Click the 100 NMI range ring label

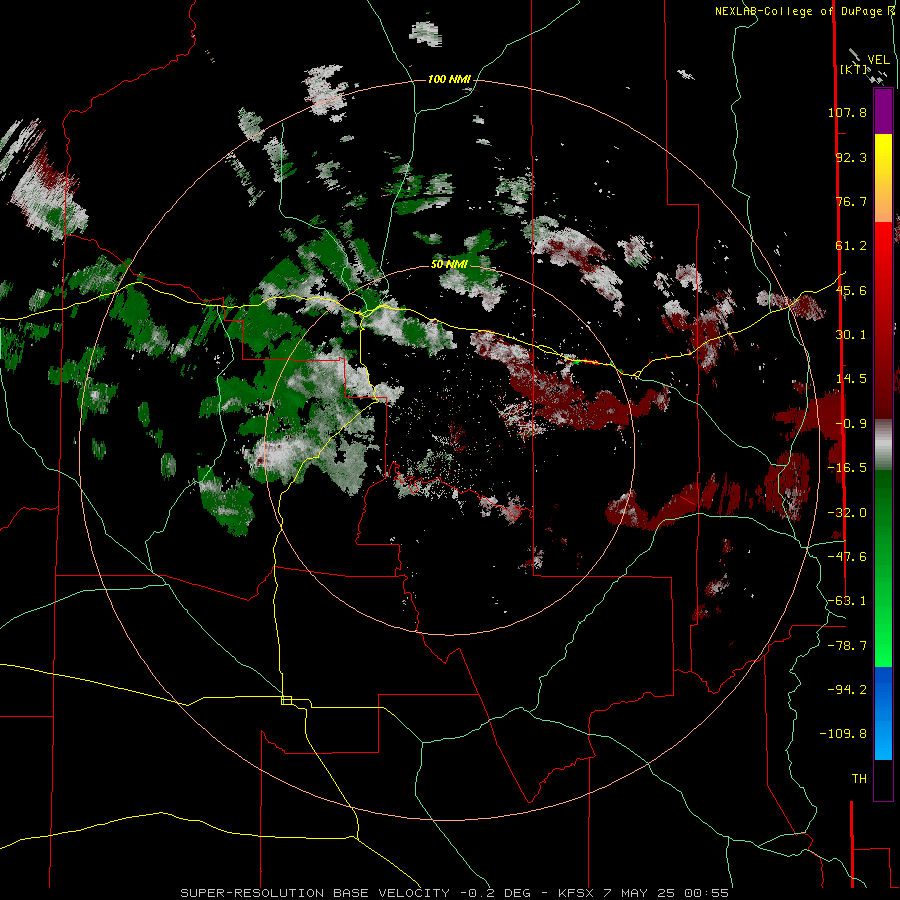click(449, 79)
